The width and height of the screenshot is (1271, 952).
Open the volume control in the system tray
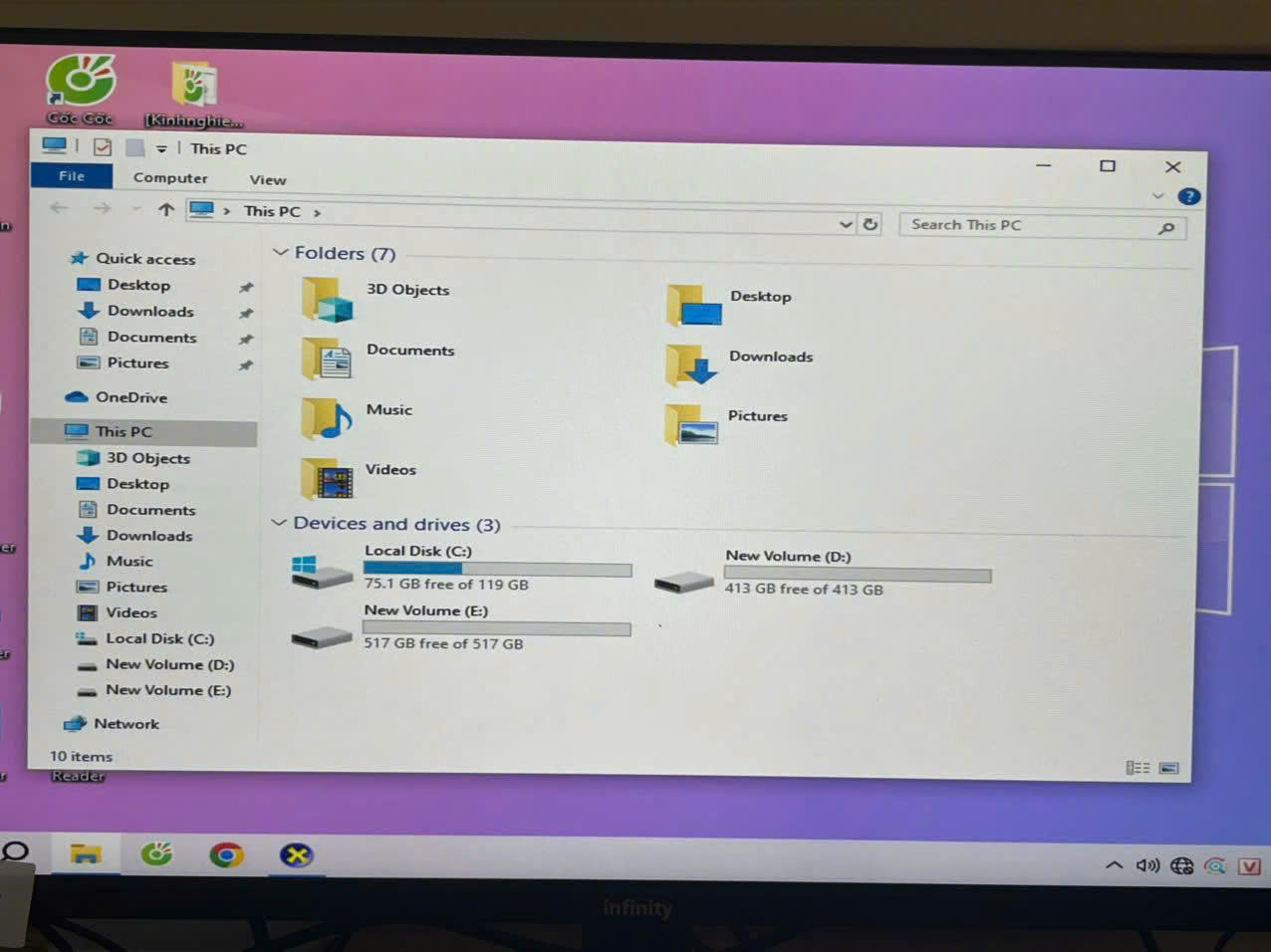[1147, 865]
